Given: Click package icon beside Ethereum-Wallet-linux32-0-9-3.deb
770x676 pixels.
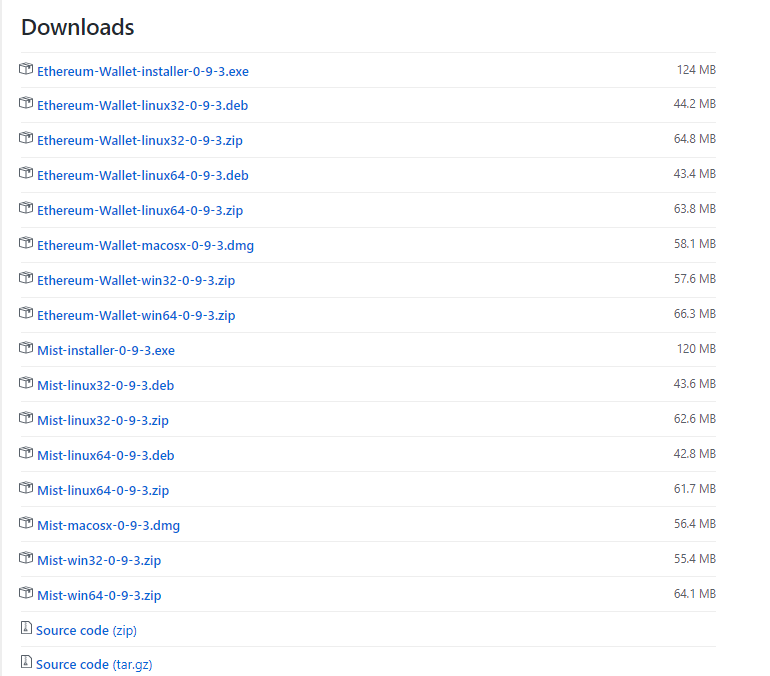Looking at the screenshot, I should [26, 103].
